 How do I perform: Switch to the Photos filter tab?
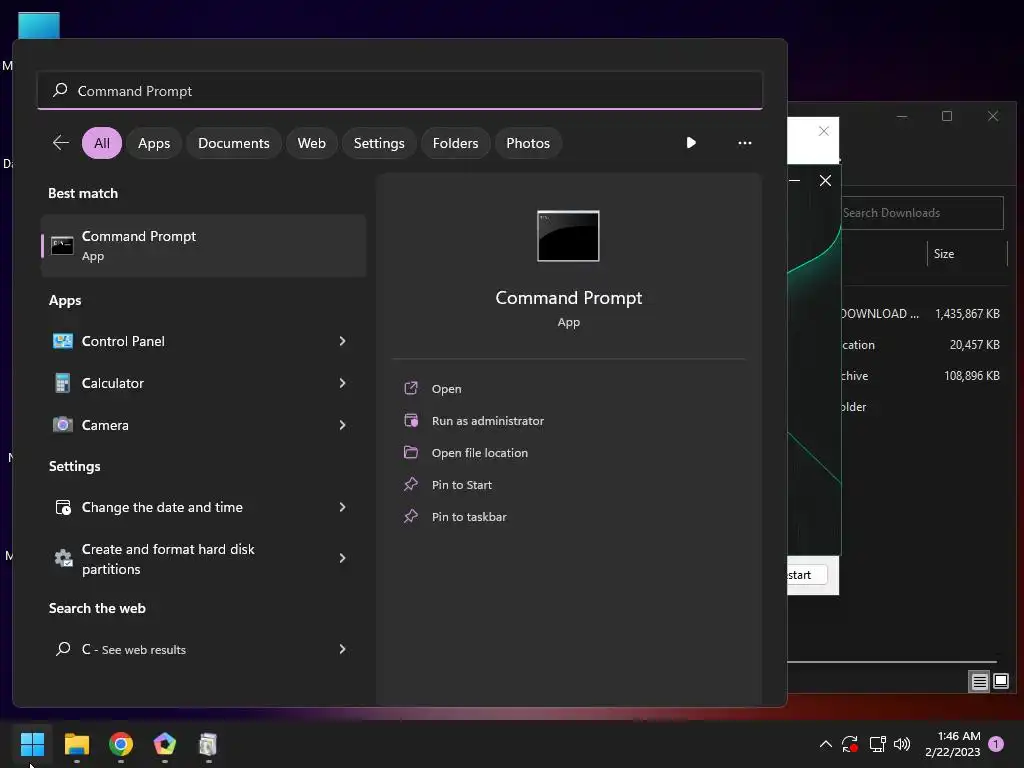coord(528,143)
